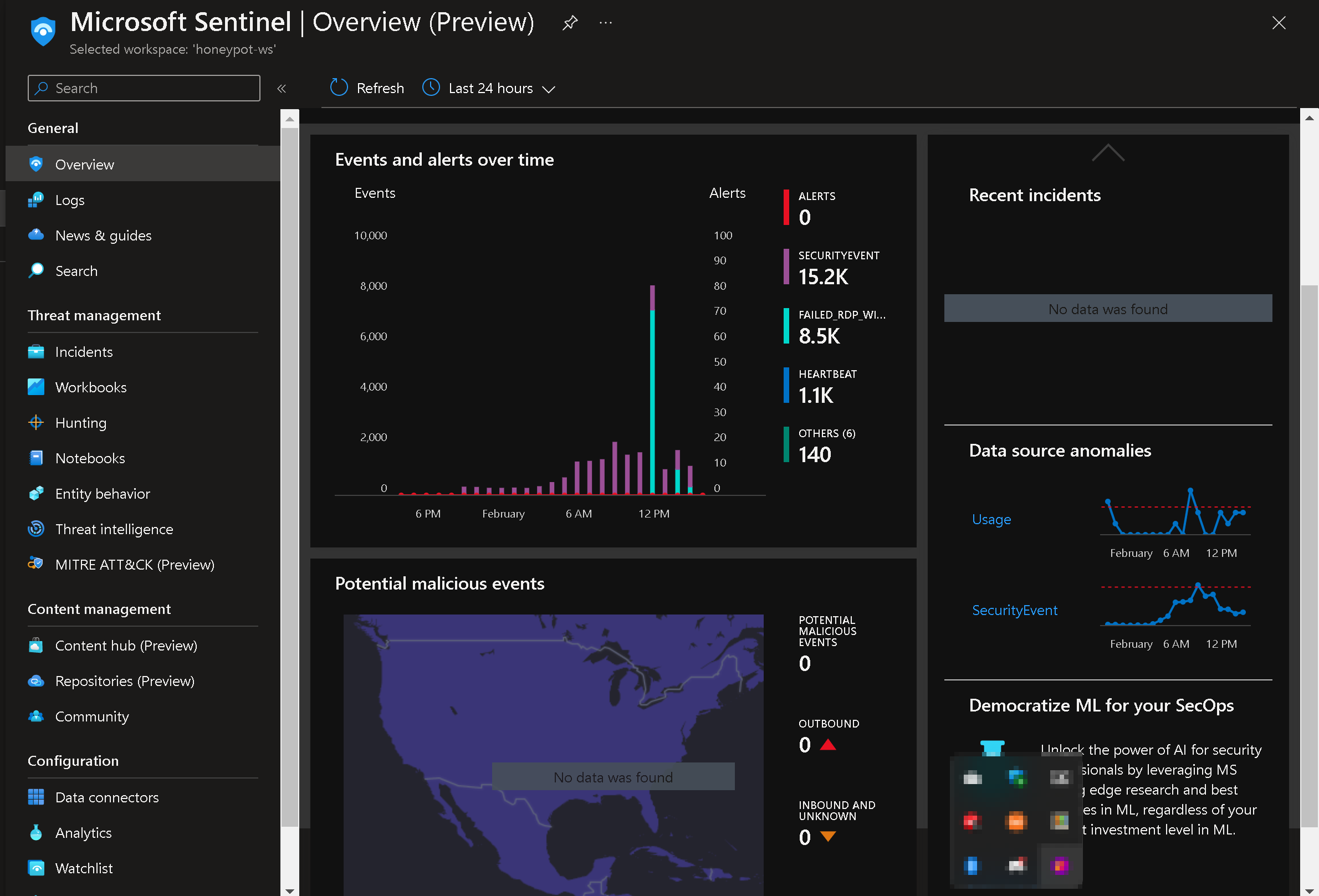1319x896 pixels.
Task: Click the purple icon in the tray popup
Action: coord(1059,866)
